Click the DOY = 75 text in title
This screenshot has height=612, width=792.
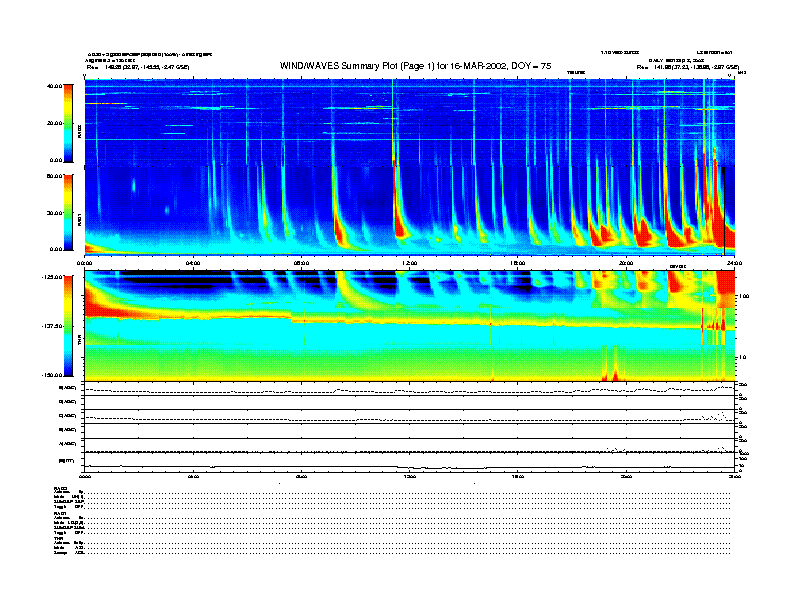[x=531, y=66]
